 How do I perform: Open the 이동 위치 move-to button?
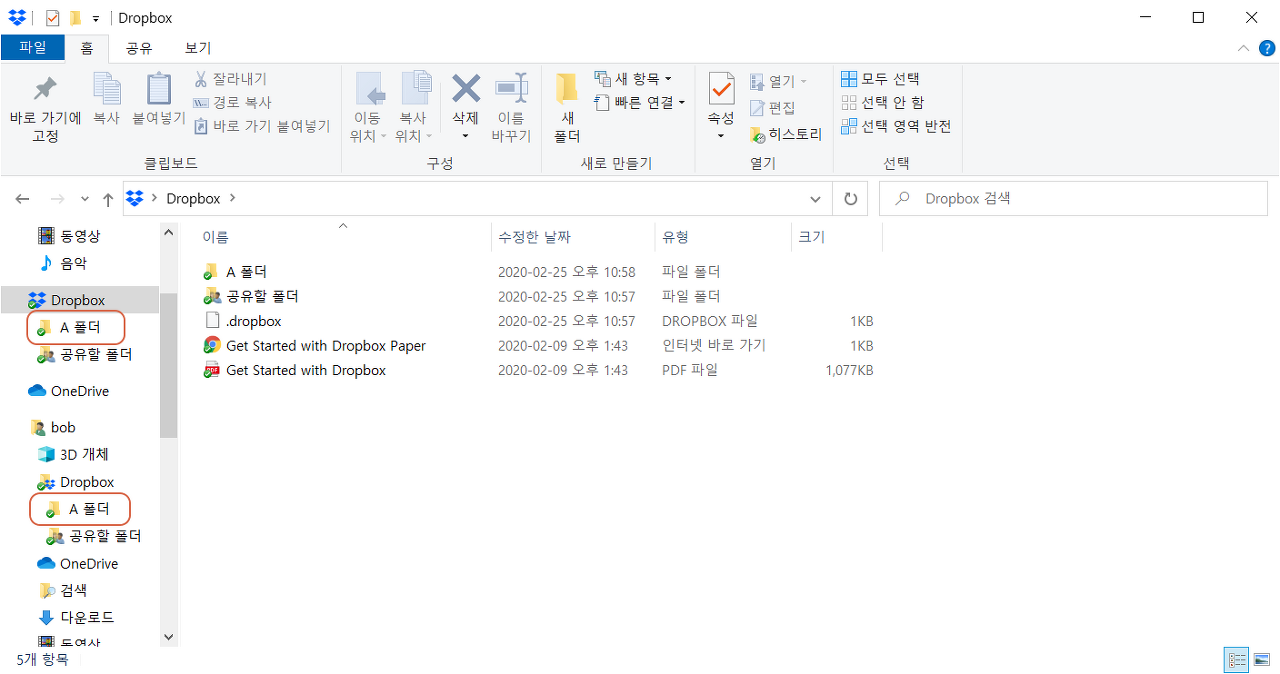[x=370, y=108]
